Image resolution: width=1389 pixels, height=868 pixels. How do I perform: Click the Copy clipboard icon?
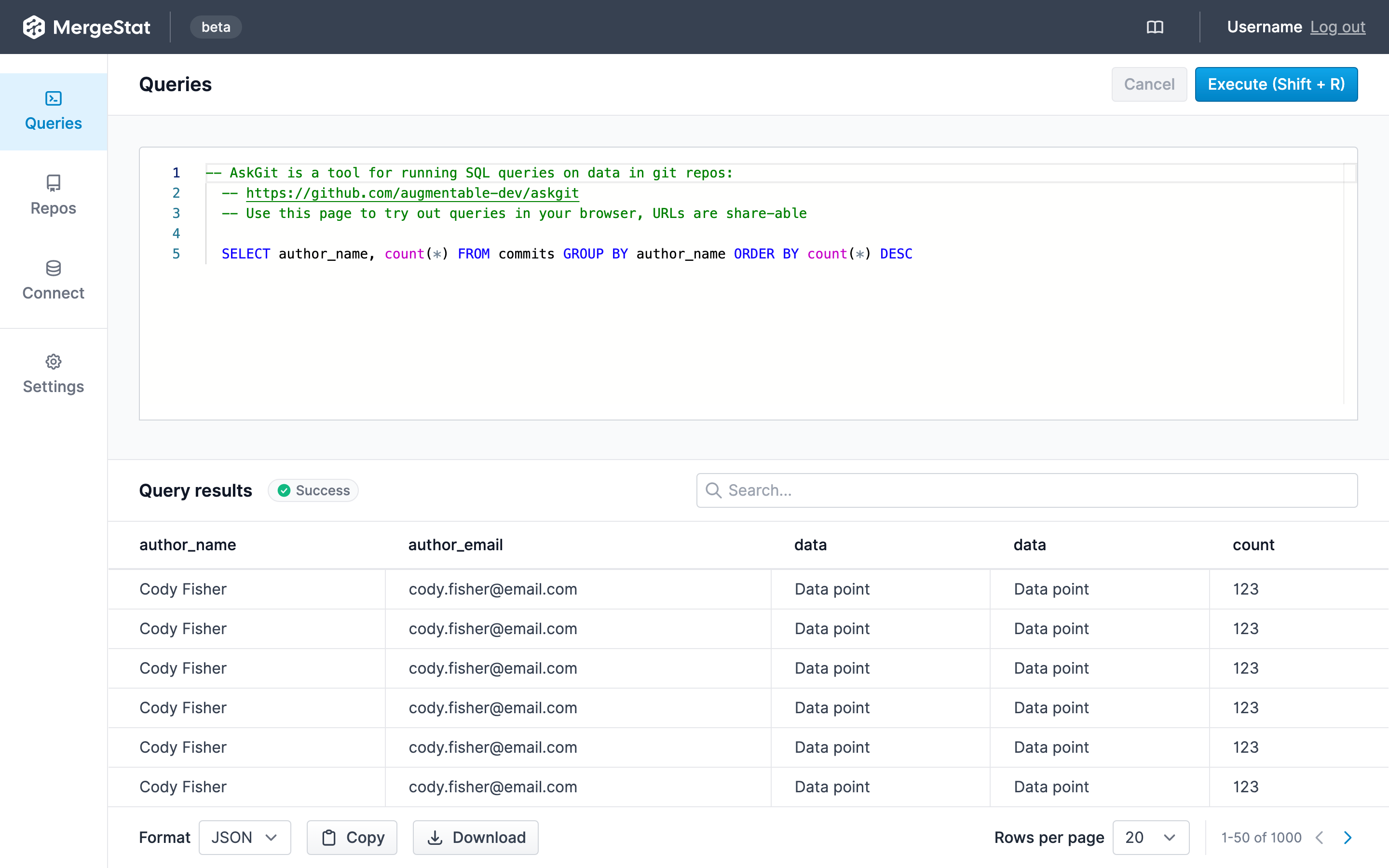[x=330, y=838]
